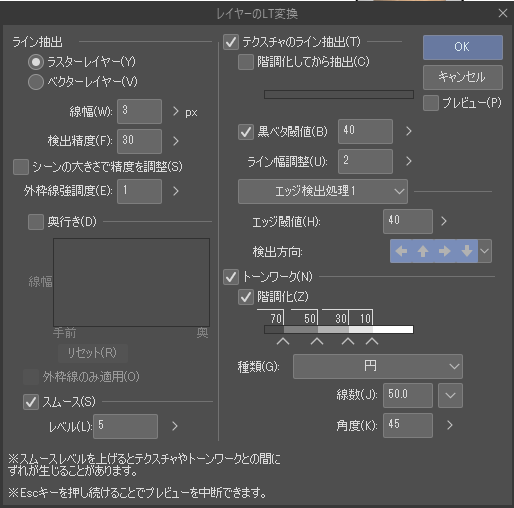The height and width of the screenshot is (508, 514).
Task: Click the down arrow detection direction icon
Action: 467,251
